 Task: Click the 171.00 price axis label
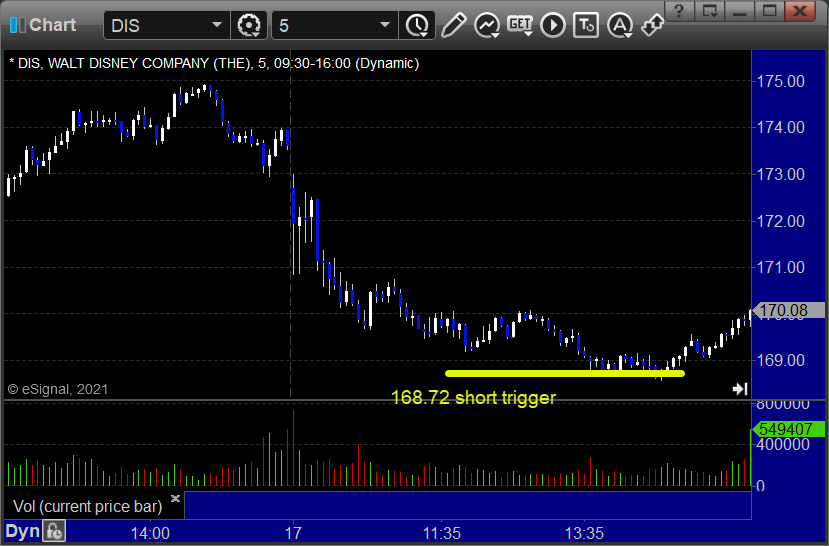pos(781,267)
